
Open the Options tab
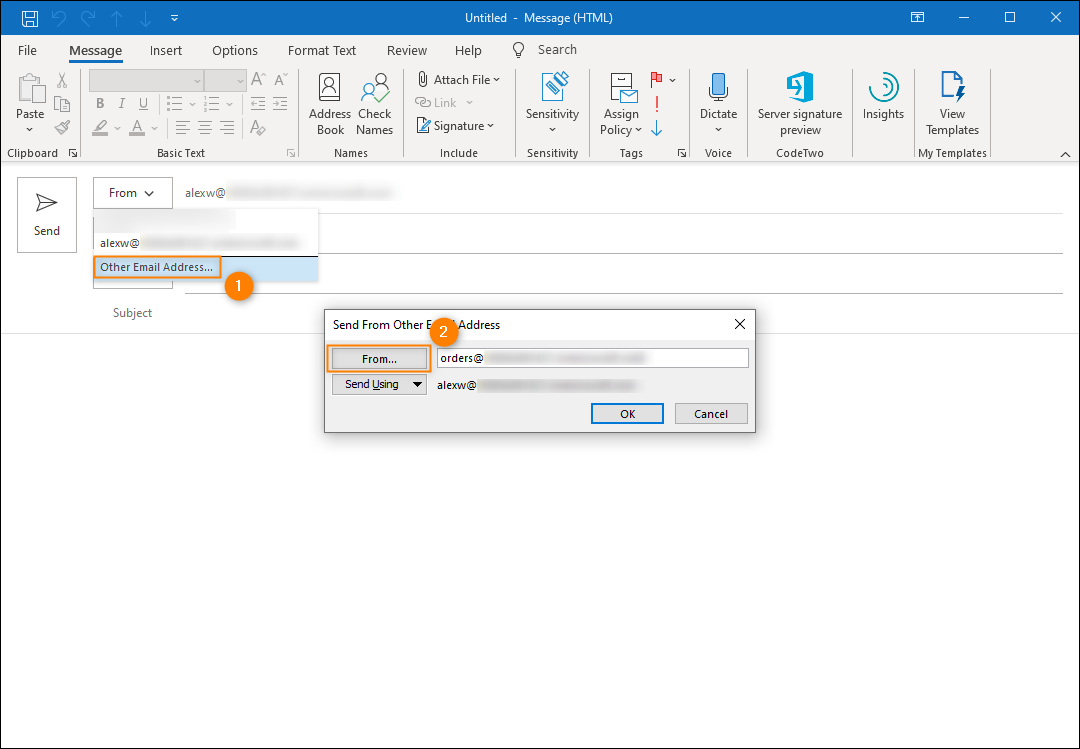[x=235, y=50]
